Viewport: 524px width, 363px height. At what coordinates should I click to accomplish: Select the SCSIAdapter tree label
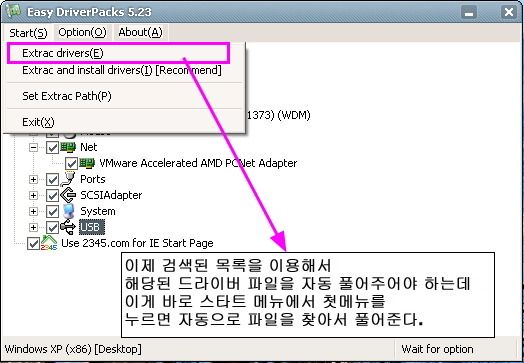pyautogui.click(x=111, y=195)
